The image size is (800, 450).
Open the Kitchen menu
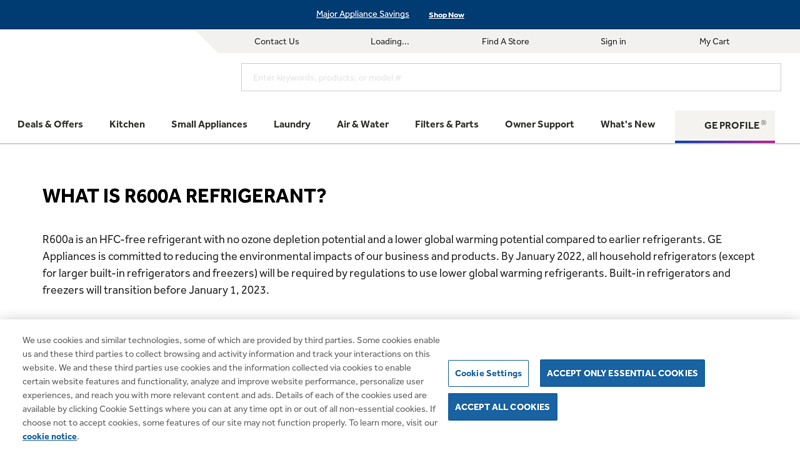pos(127,124)
